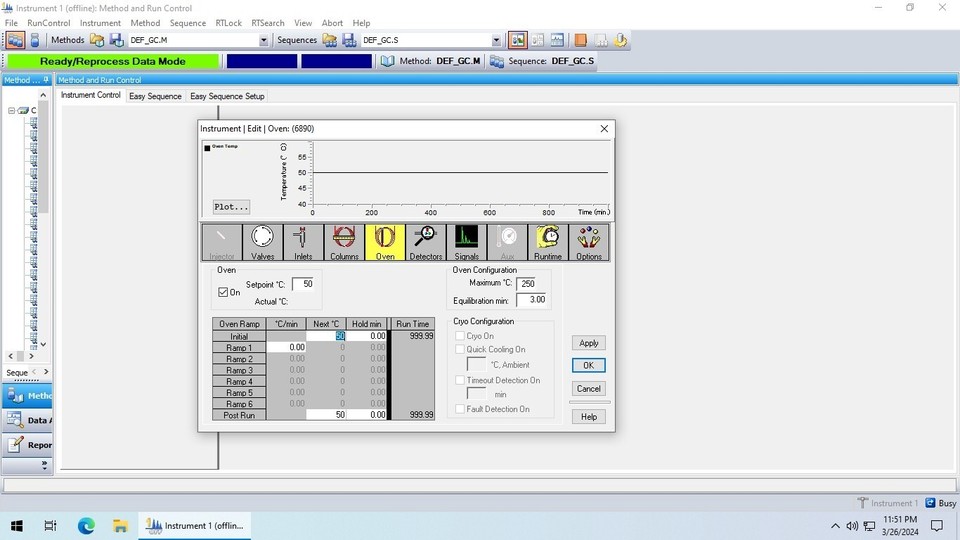Open the Signals icon

point(467,242)
